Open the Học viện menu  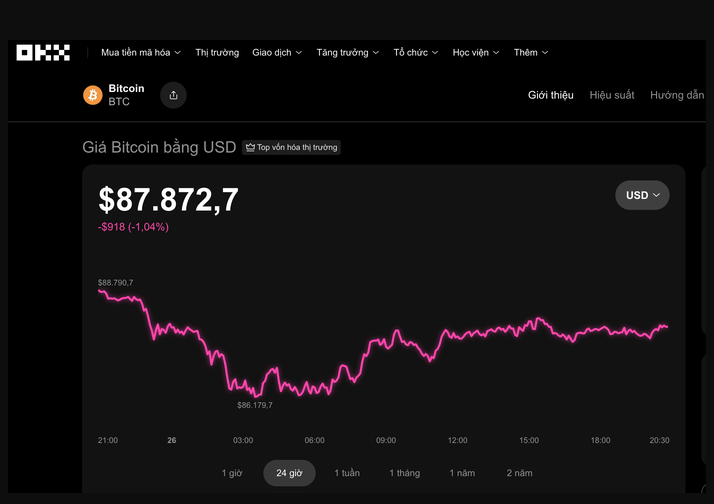tap(475, 52)
